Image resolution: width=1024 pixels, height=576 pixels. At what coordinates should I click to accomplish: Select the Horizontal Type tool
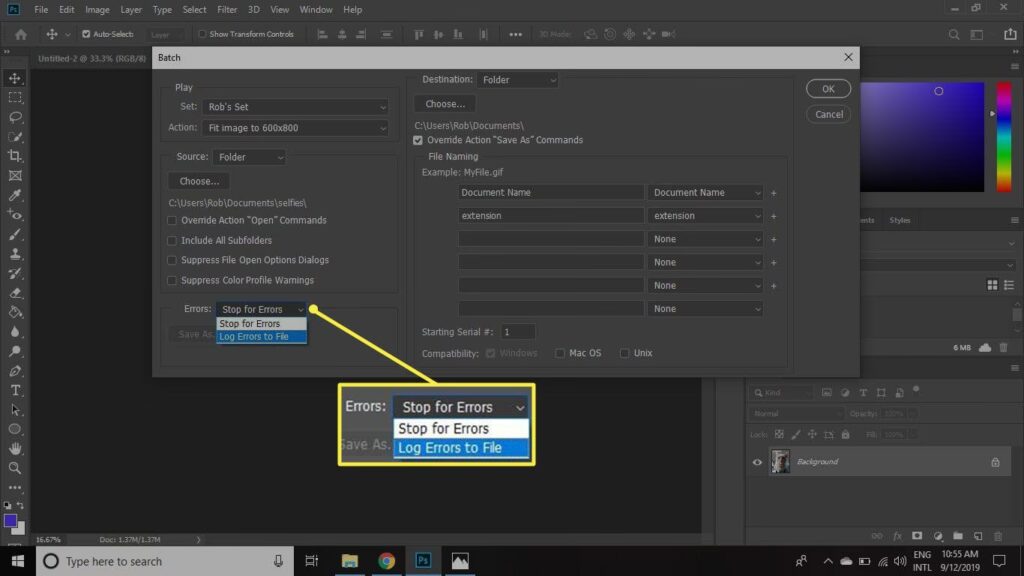(x=15, y=390)
